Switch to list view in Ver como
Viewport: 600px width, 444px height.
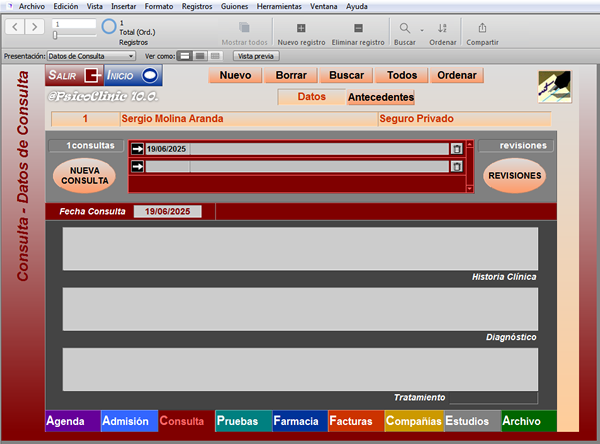(x=200, y=56)
